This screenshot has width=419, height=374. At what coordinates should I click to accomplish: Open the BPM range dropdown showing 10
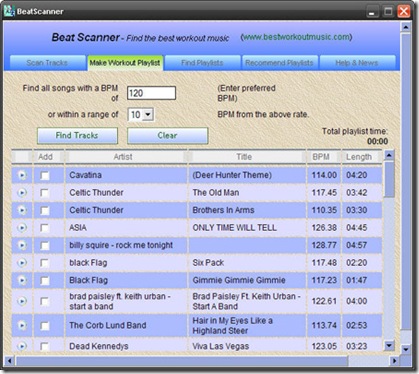click(x=141, y=115)
